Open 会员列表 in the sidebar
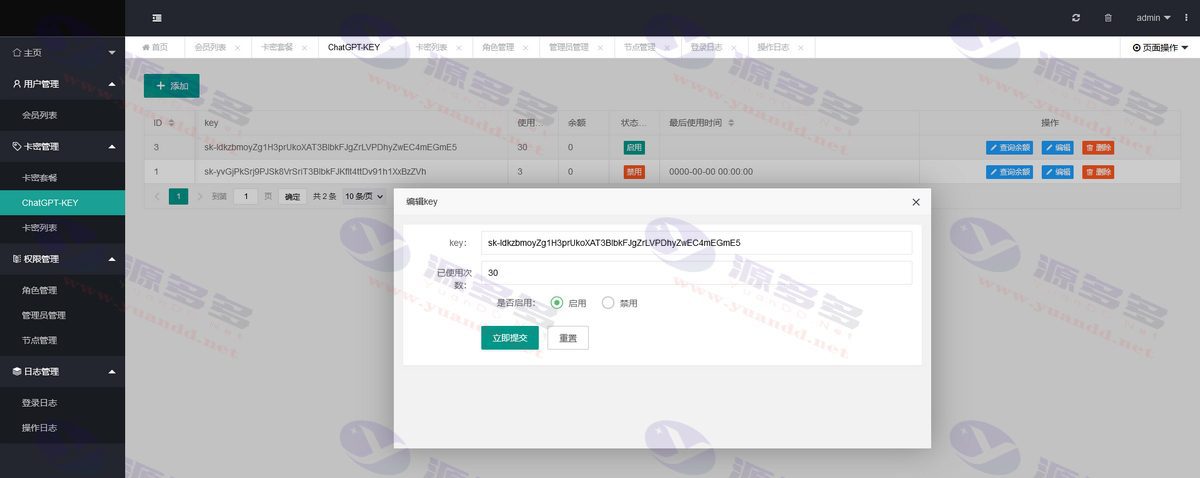 (x=62, y=115)
